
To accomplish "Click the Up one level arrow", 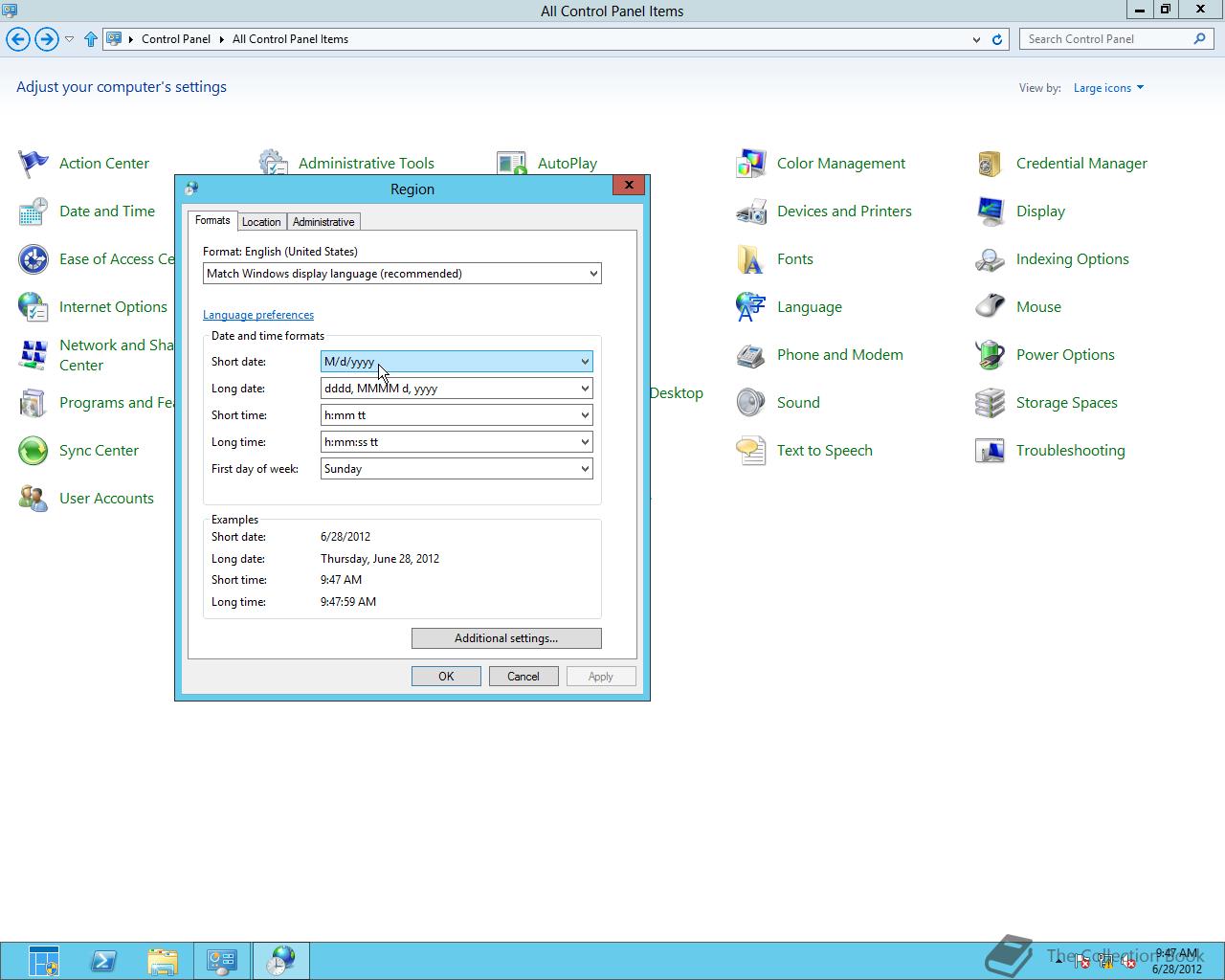I will tap(91, 39).
